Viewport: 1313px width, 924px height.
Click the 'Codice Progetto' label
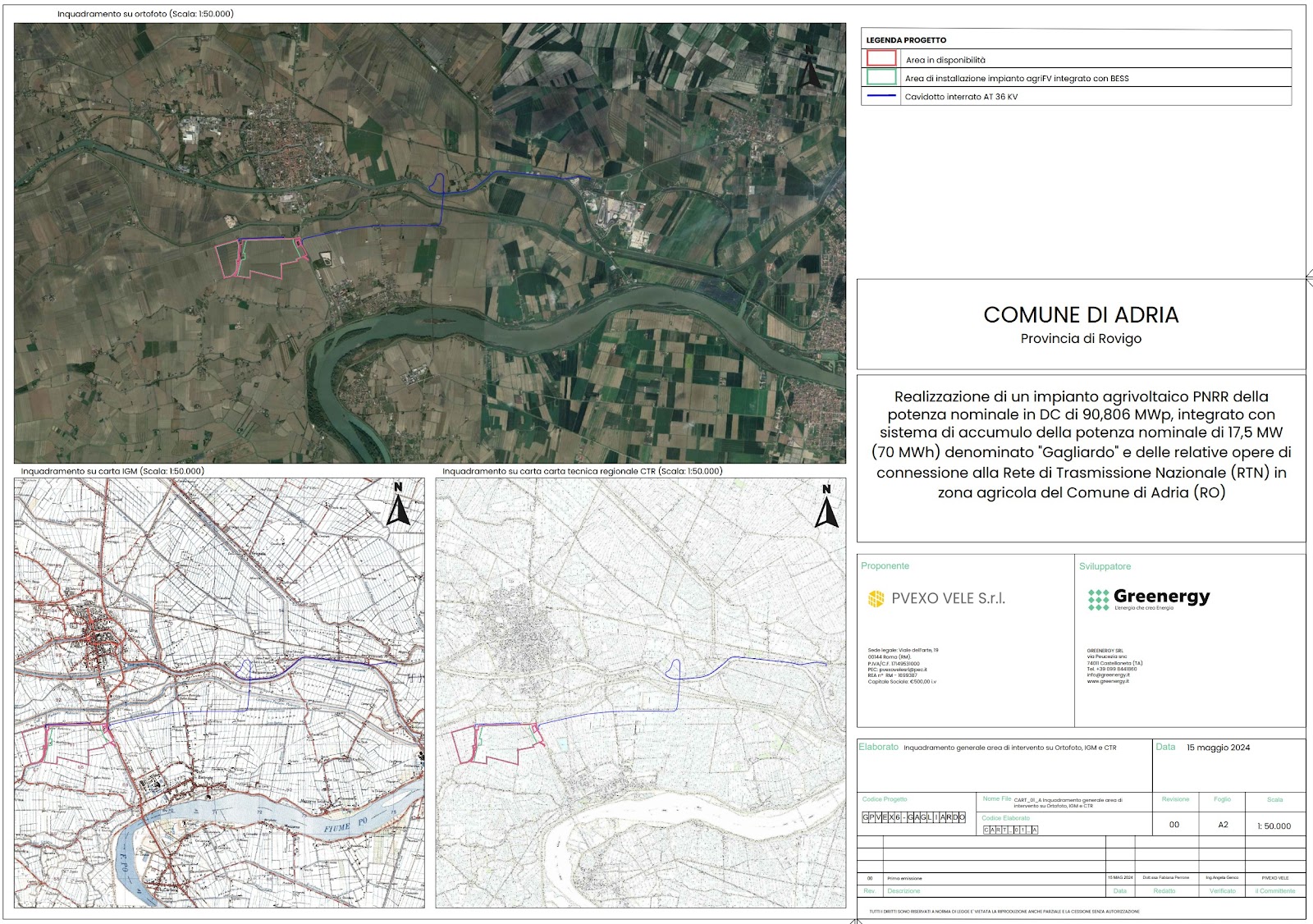[885, 799]
